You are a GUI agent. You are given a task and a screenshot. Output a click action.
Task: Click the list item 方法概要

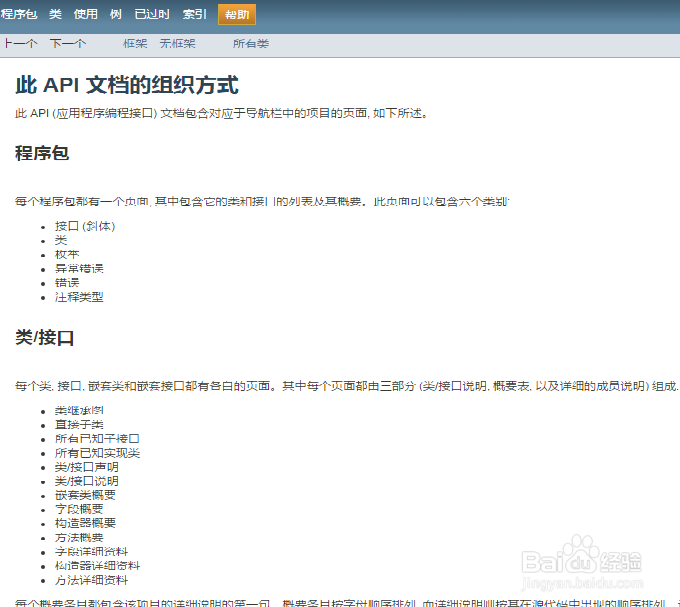[79, 538]
